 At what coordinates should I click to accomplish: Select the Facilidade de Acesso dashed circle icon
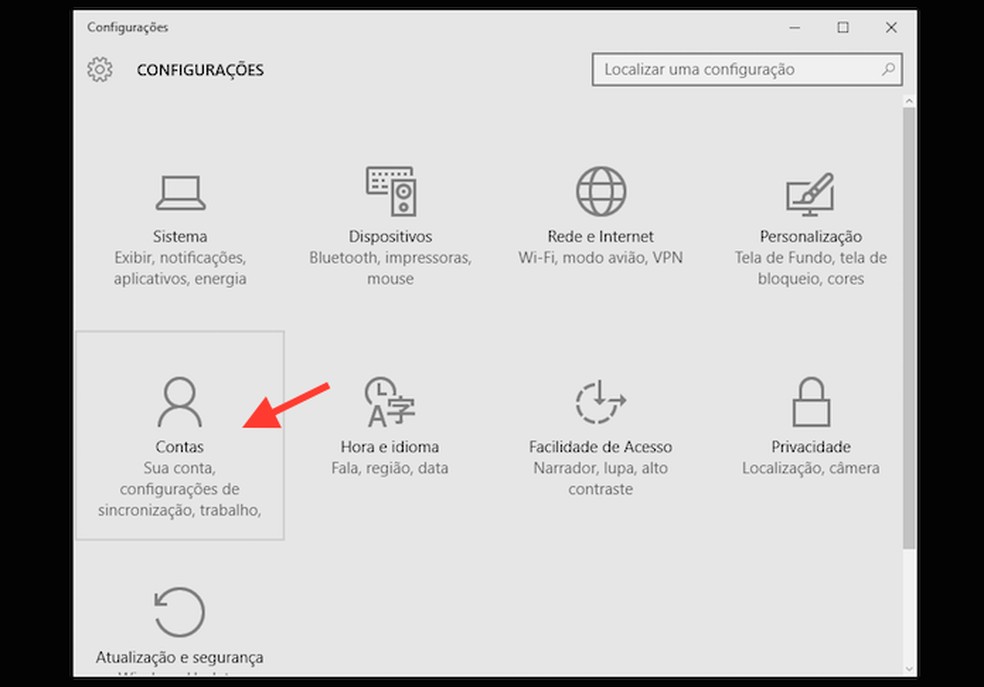(600, 402)
